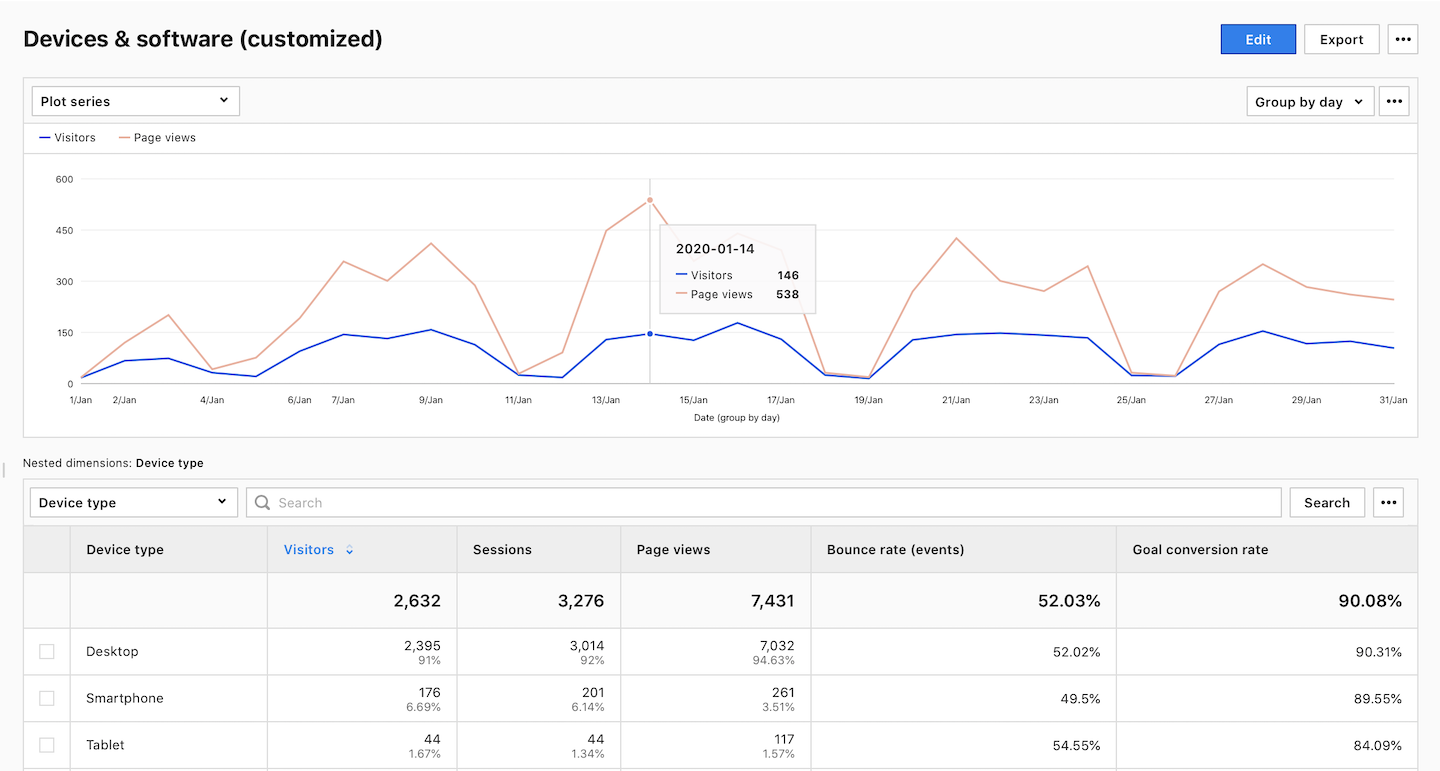
Task: Sort by the Device type column header
Action: coord(125,549)
